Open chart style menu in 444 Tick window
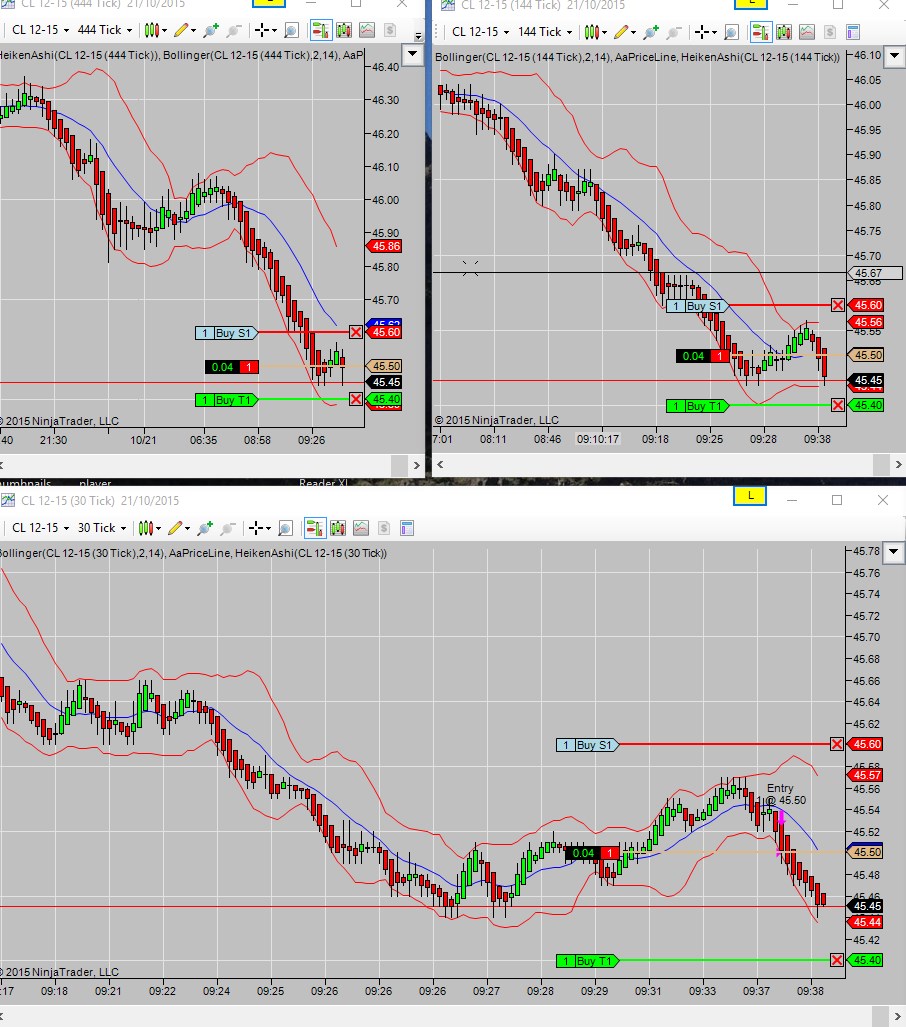906x1027 pixels. [x=155, y=30]
